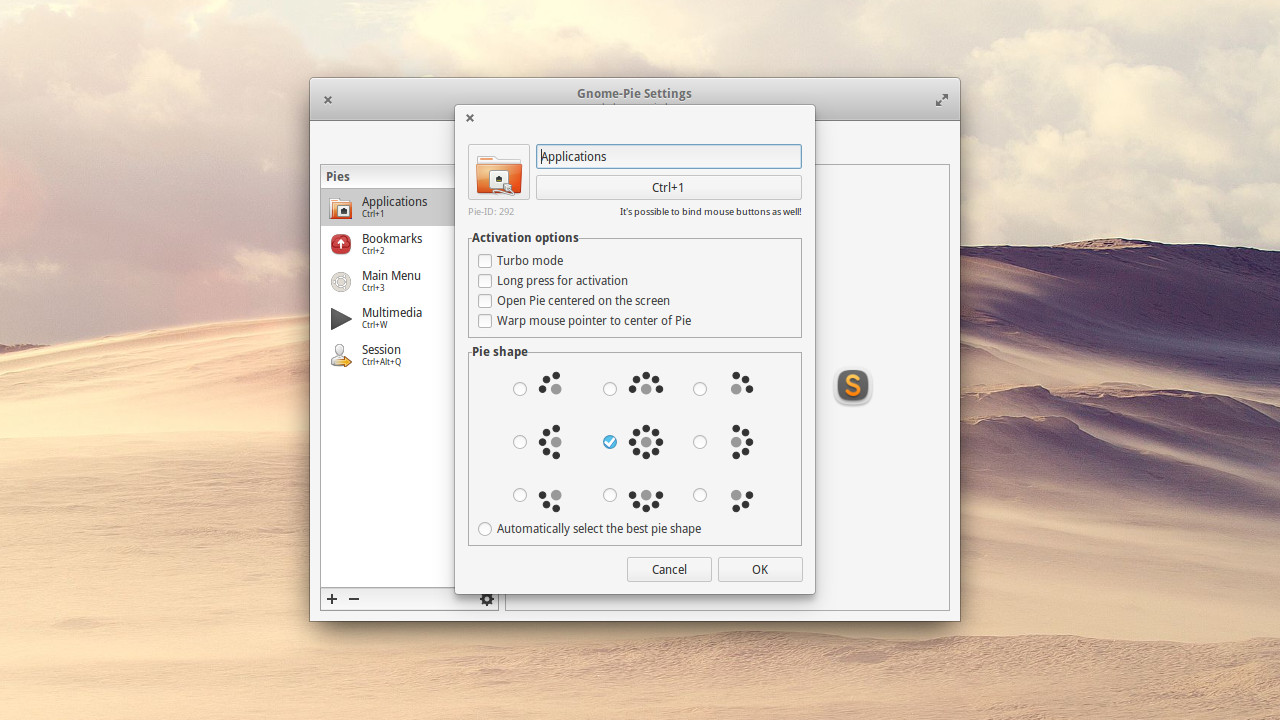This screenshot has width=1280, height=720.
Task: Select the Applications pie row
Action: coord(388,207)
